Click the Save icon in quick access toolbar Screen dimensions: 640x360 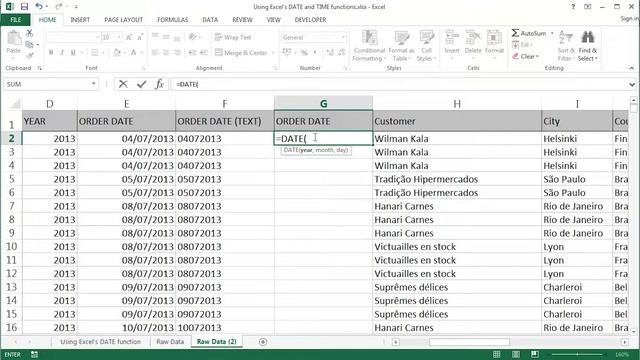[x=24, y=7]
